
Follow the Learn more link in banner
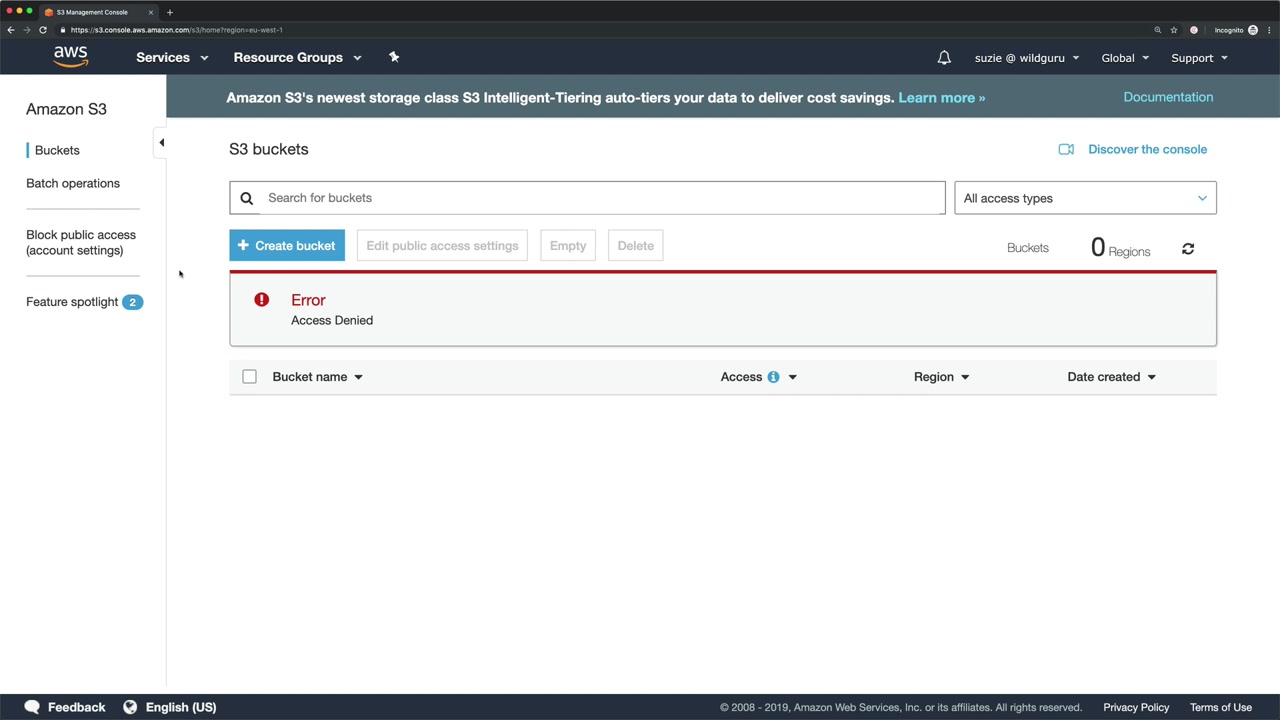(942, 98)
